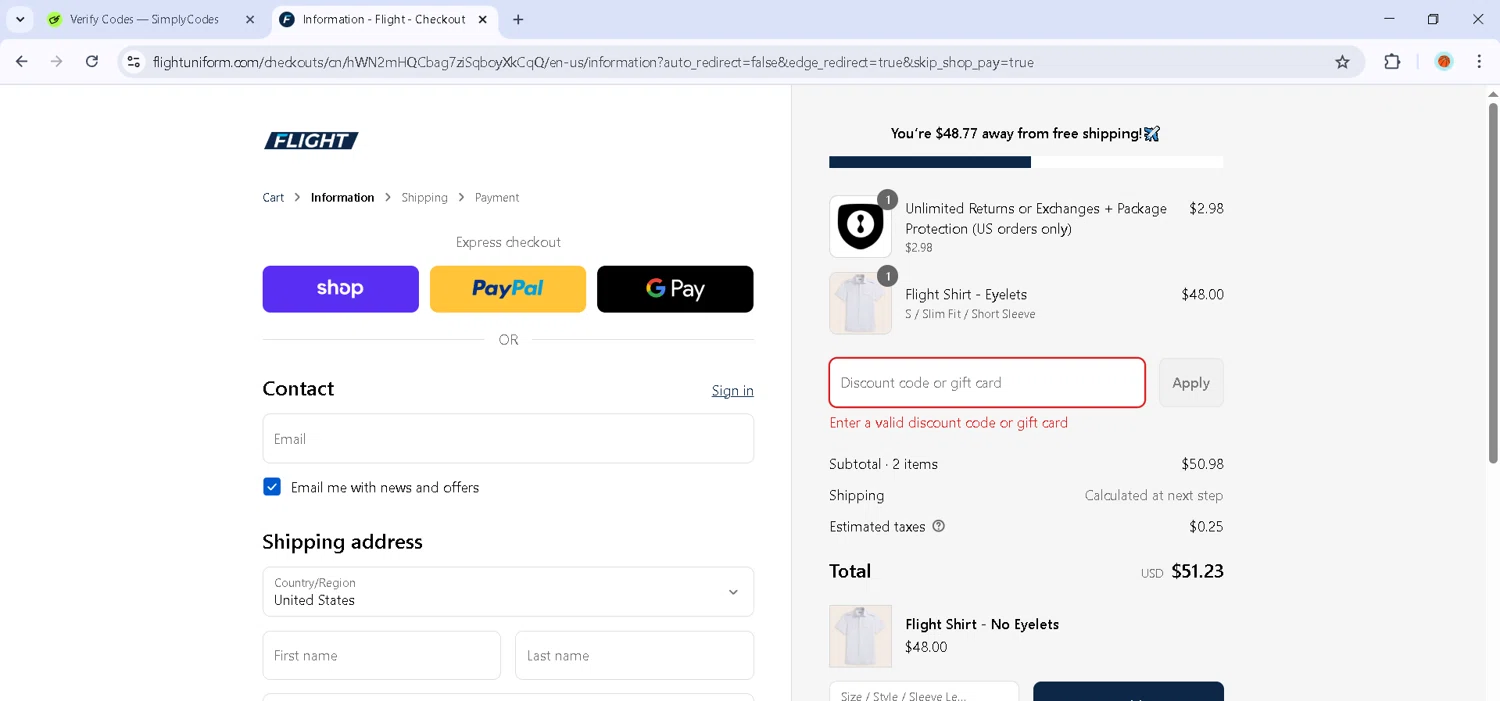Go back with browser back arrow
Viewport: 1500px width, 701px height.
pos(22,62)
